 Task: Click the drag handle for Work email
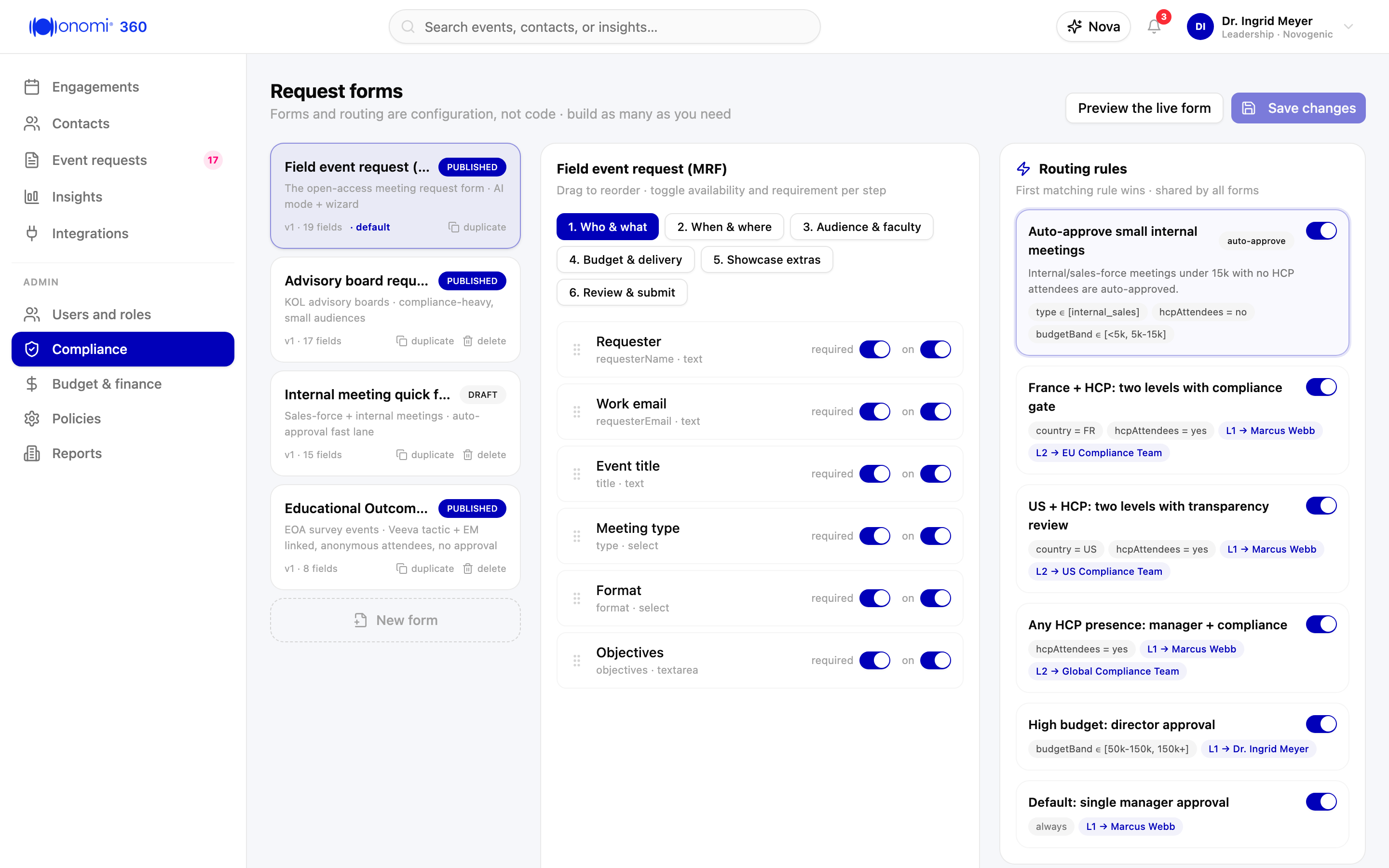pyautogui.click(x=577, y=412)
